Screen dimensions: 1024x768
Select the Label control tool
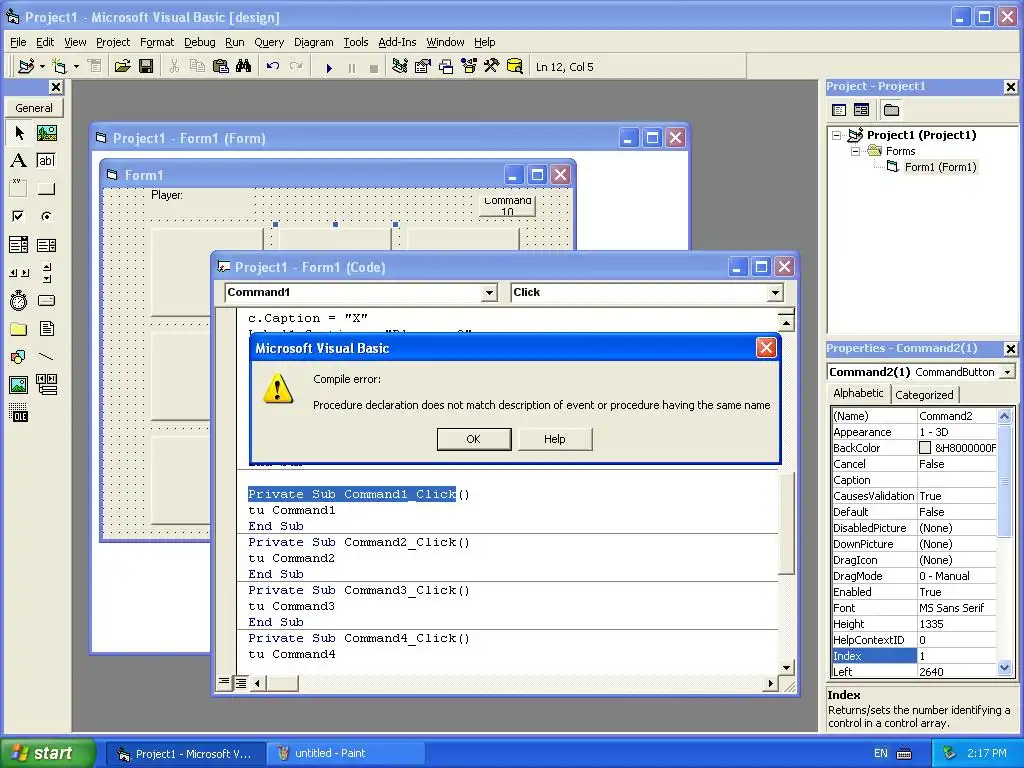pyautogui.click(x=19, y=161)
